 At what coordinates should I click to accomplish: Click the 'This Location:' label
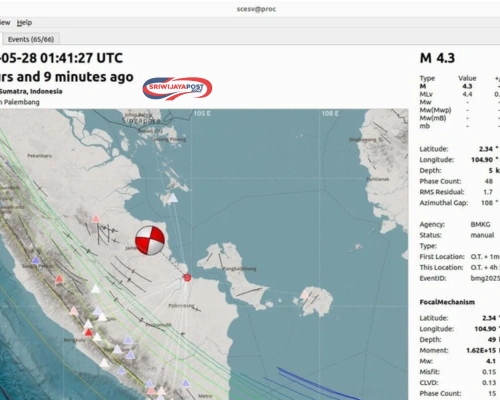(441, 267)
